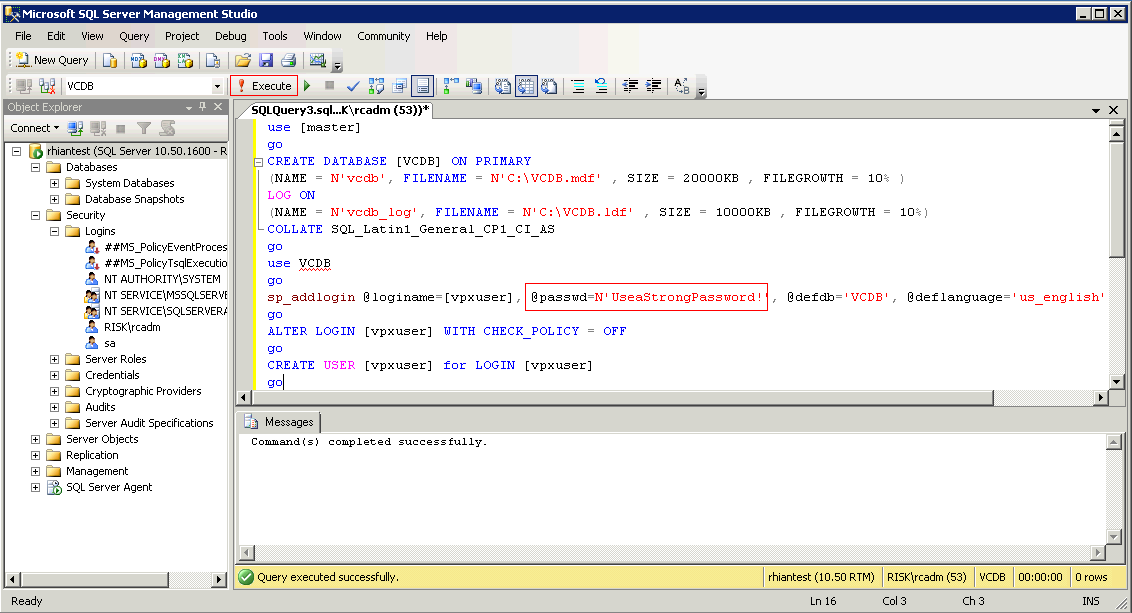1132x613 pixels.
Task: Open the VCDB available databases dropdown
Action: coord(217,87)
